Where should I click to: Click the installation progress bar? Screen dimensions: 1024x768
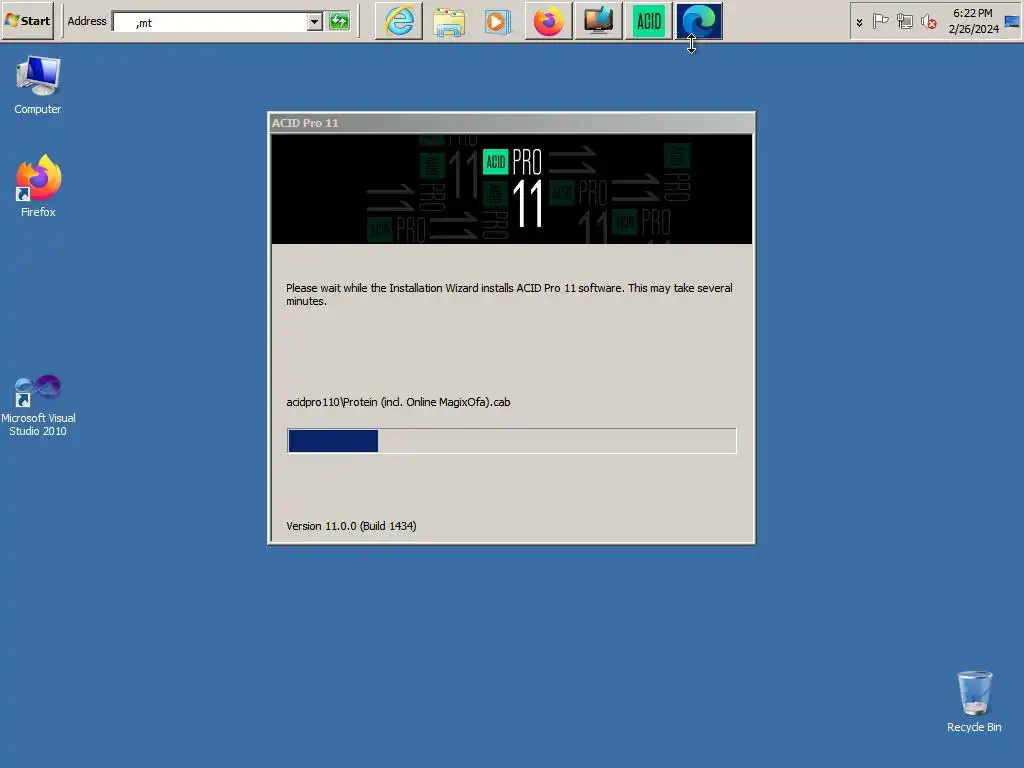coord(511,441)
